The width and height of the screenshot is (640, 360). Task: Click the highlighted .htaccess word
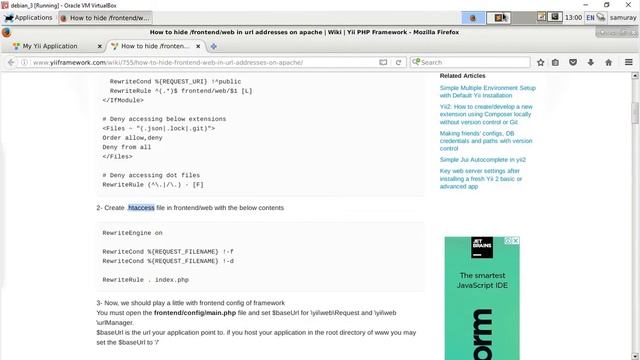click(141, 208)
